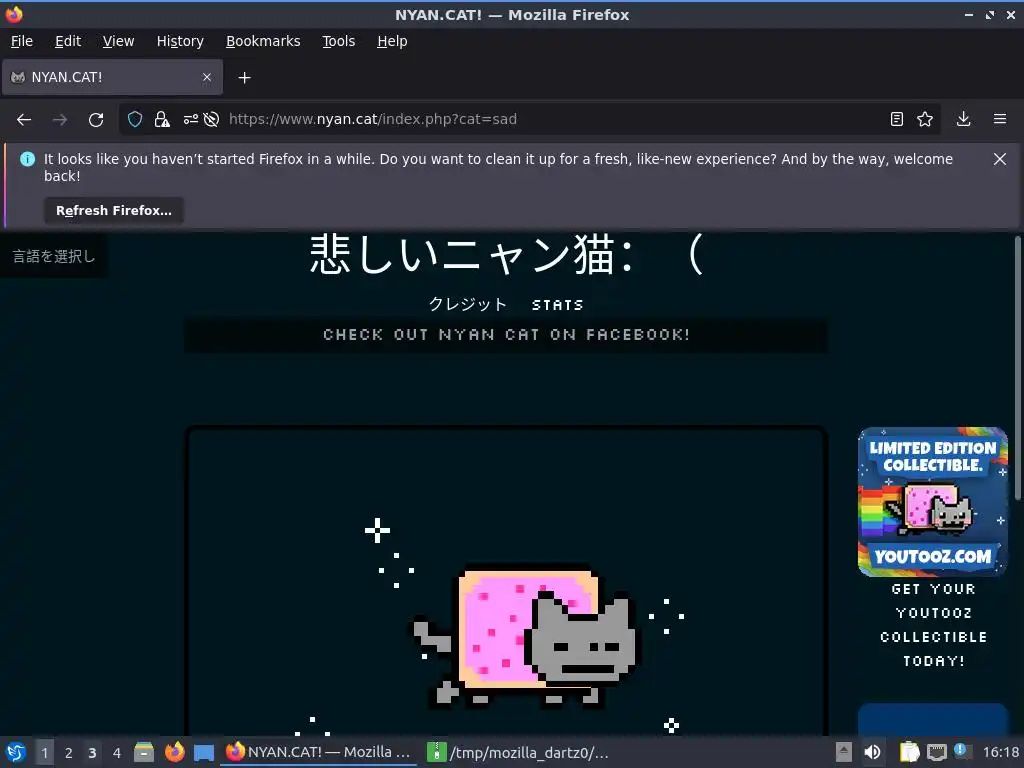This screenshot has width=1024, height=768.
Task: Go back to the previous page
Action: click(x=24, y=120)
